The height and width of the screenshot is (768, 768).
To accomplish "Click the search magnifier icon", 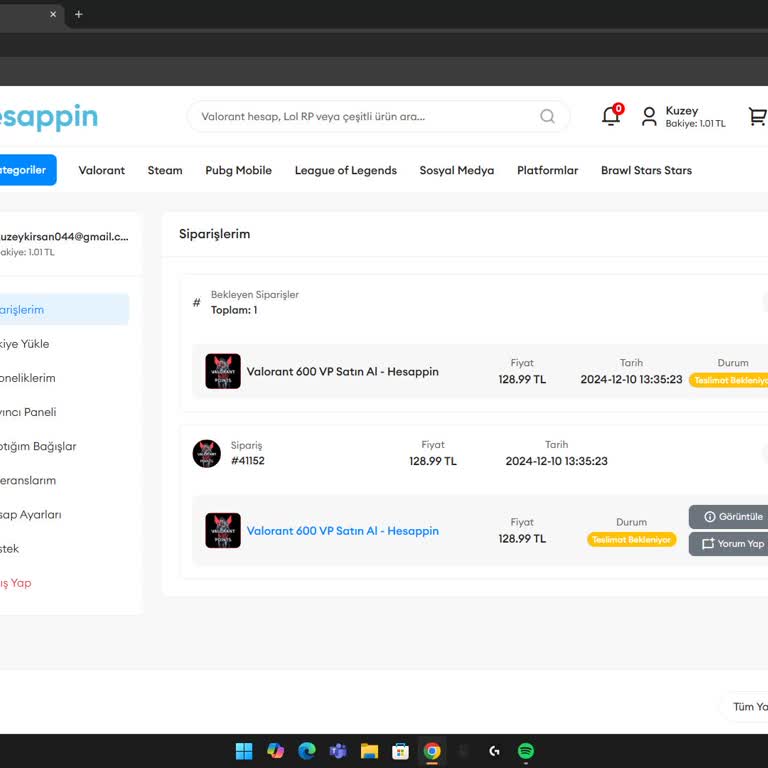I will coord(547,116).
